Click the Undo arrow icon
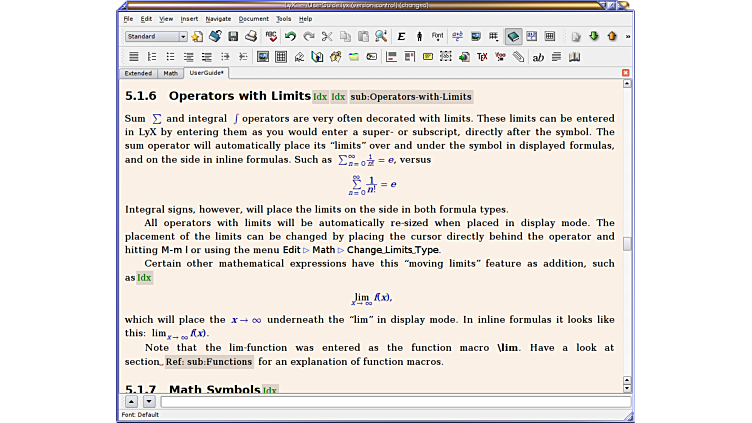The width and height of the screenshot is (752, 423). (x=290, y=36)
